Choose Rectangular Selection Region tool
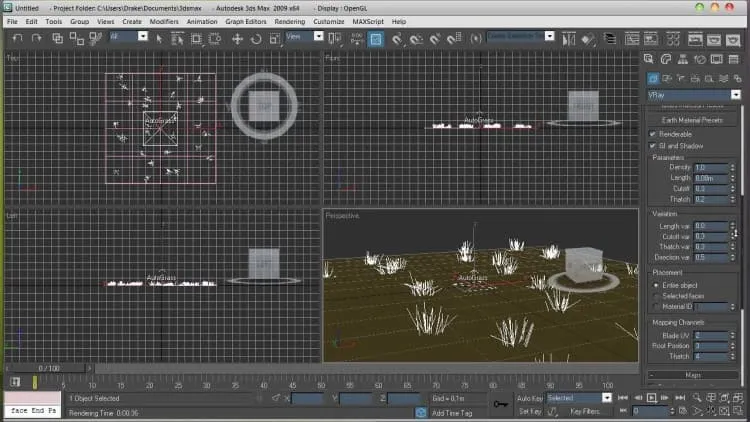Screen dimensions: 750x422 [x=196, y=39]
